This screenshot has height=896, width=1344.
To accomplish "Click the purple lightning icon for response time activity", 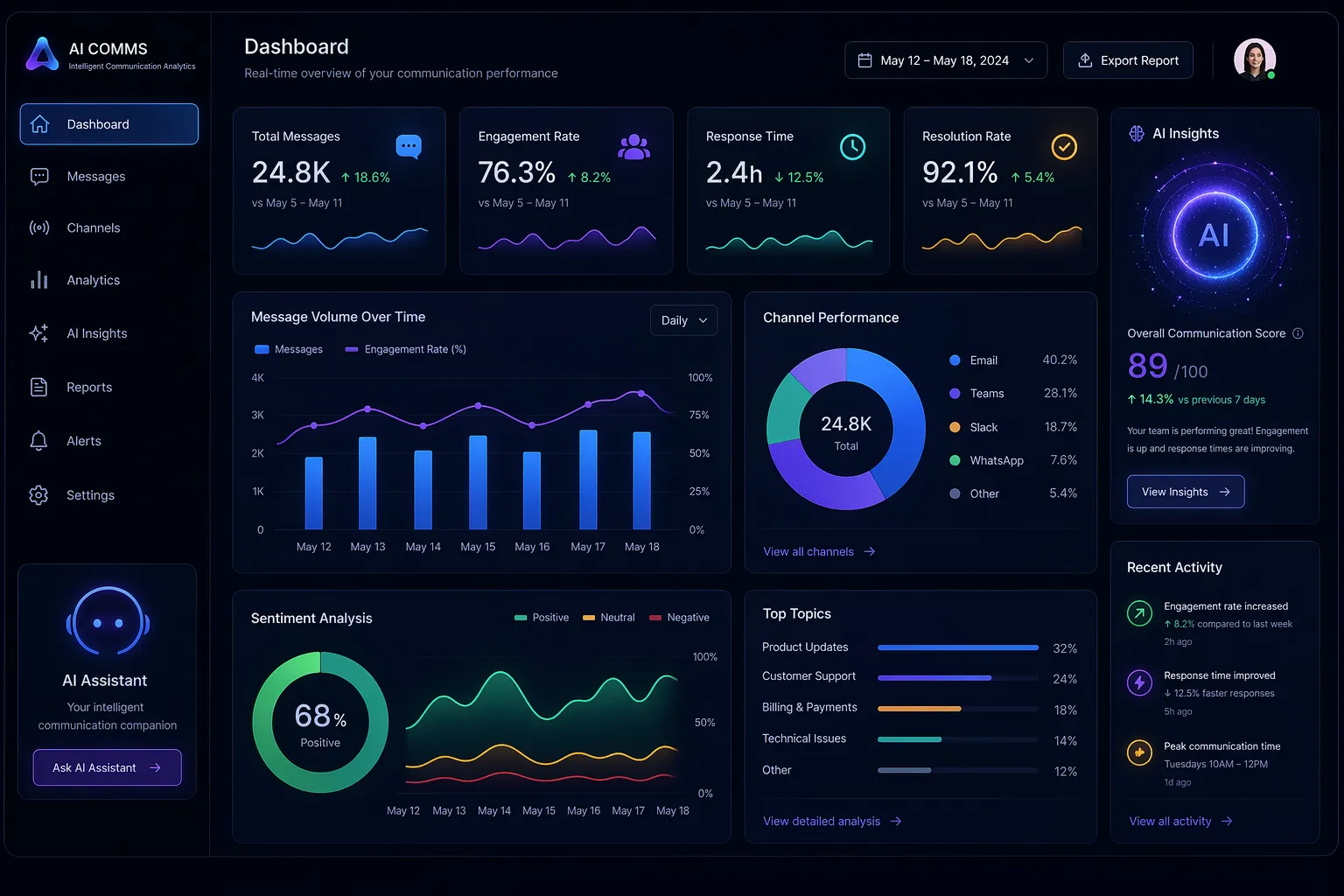I will click(x=1139, y=682).
